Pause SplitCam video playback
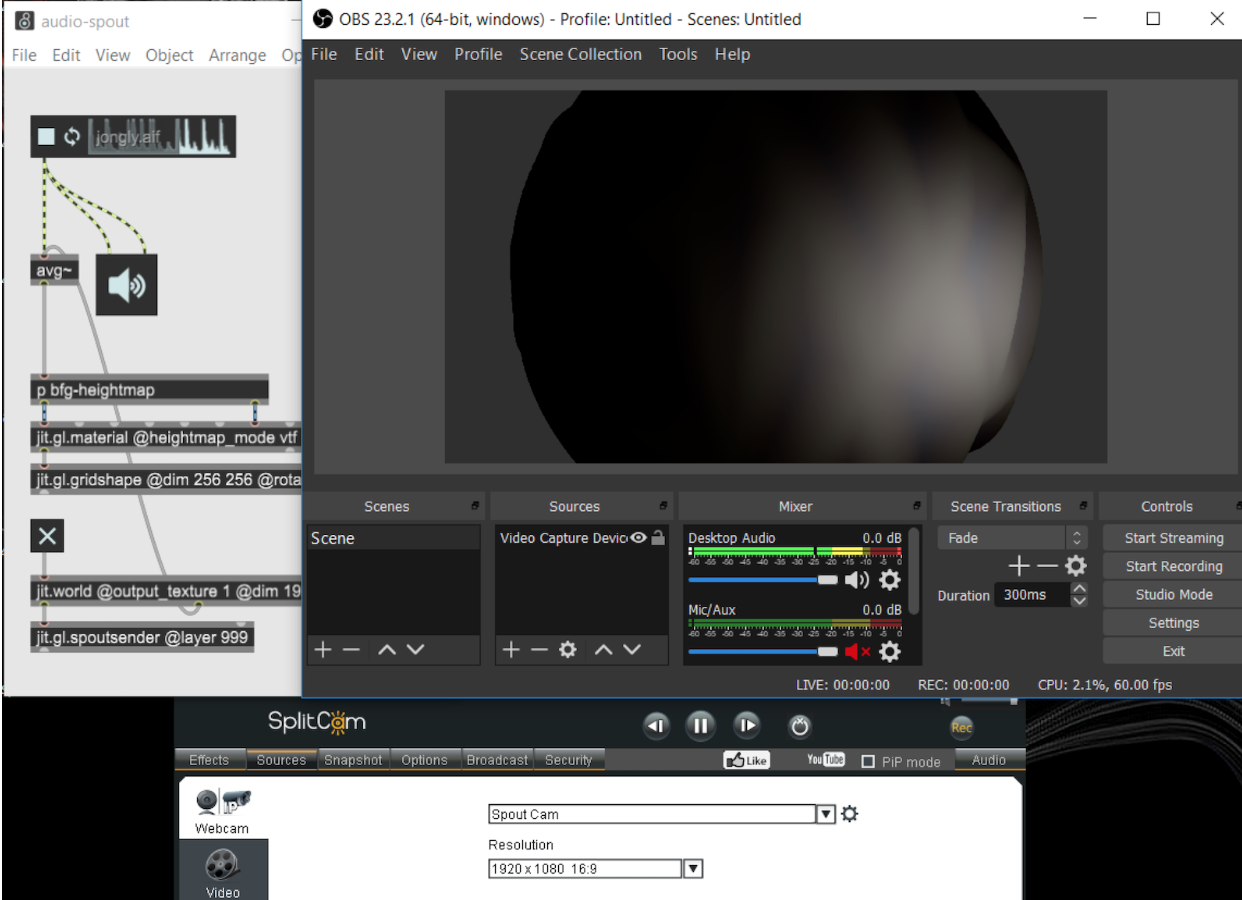1242x900 pixels. (700, 726)
